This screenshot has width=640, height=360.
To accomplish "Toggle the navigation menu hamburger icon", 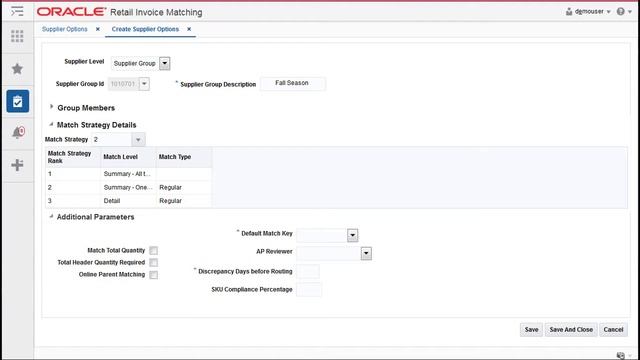I will tap(17, 11).
